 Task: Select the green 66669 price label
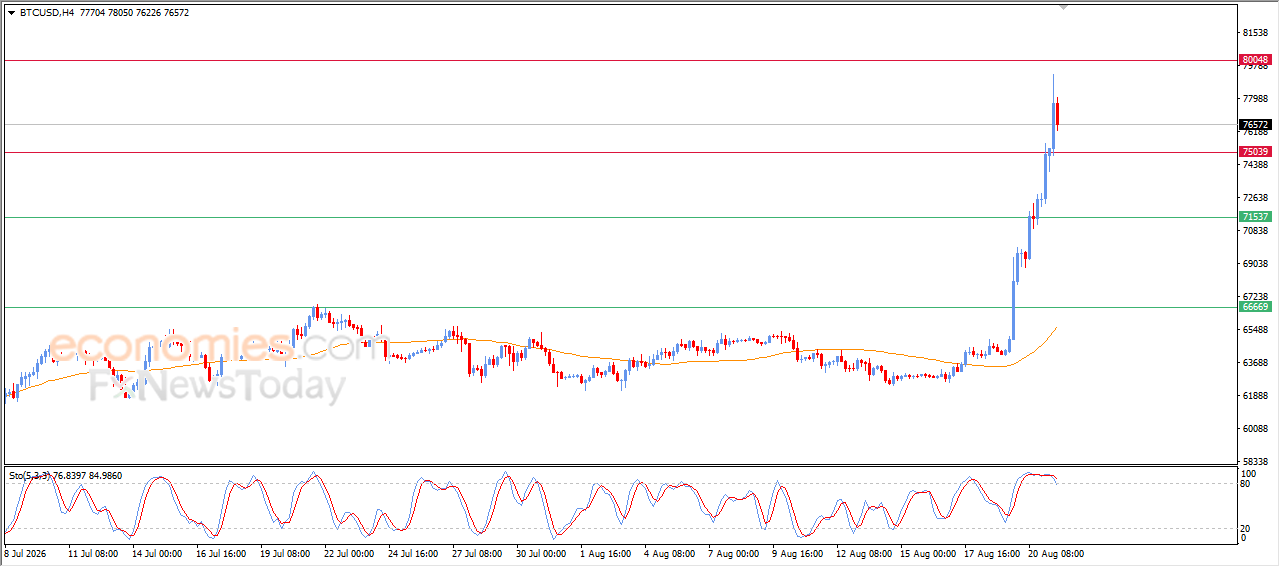click(1255, 307)
